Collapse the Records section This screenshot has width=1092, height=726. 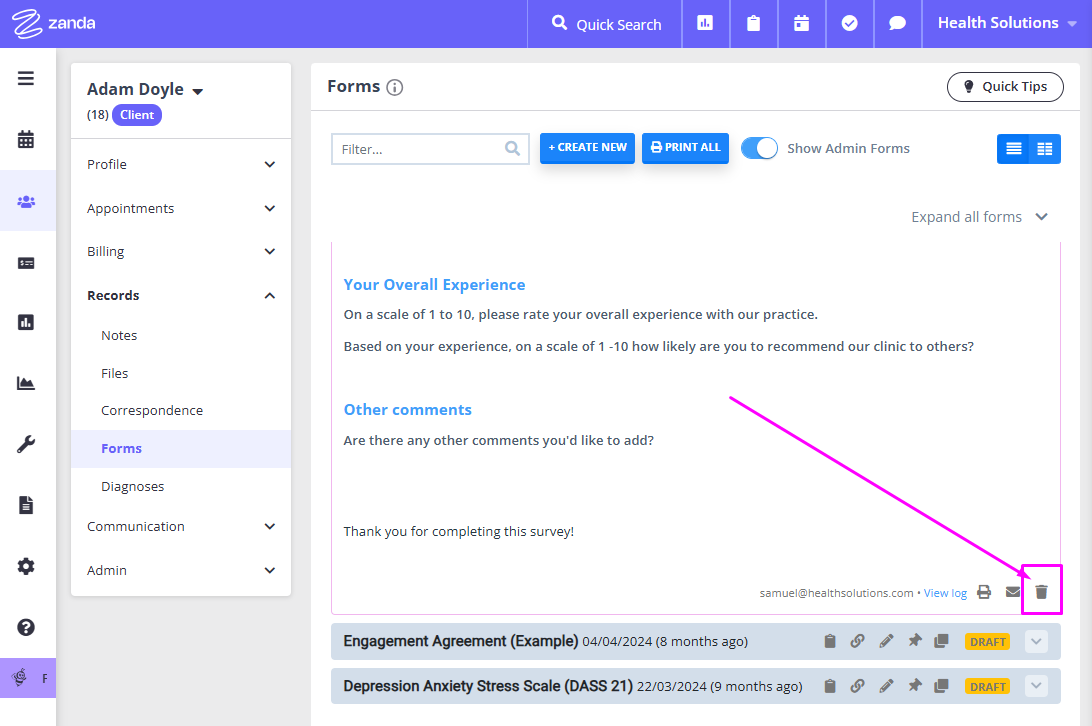coord(268,295)
